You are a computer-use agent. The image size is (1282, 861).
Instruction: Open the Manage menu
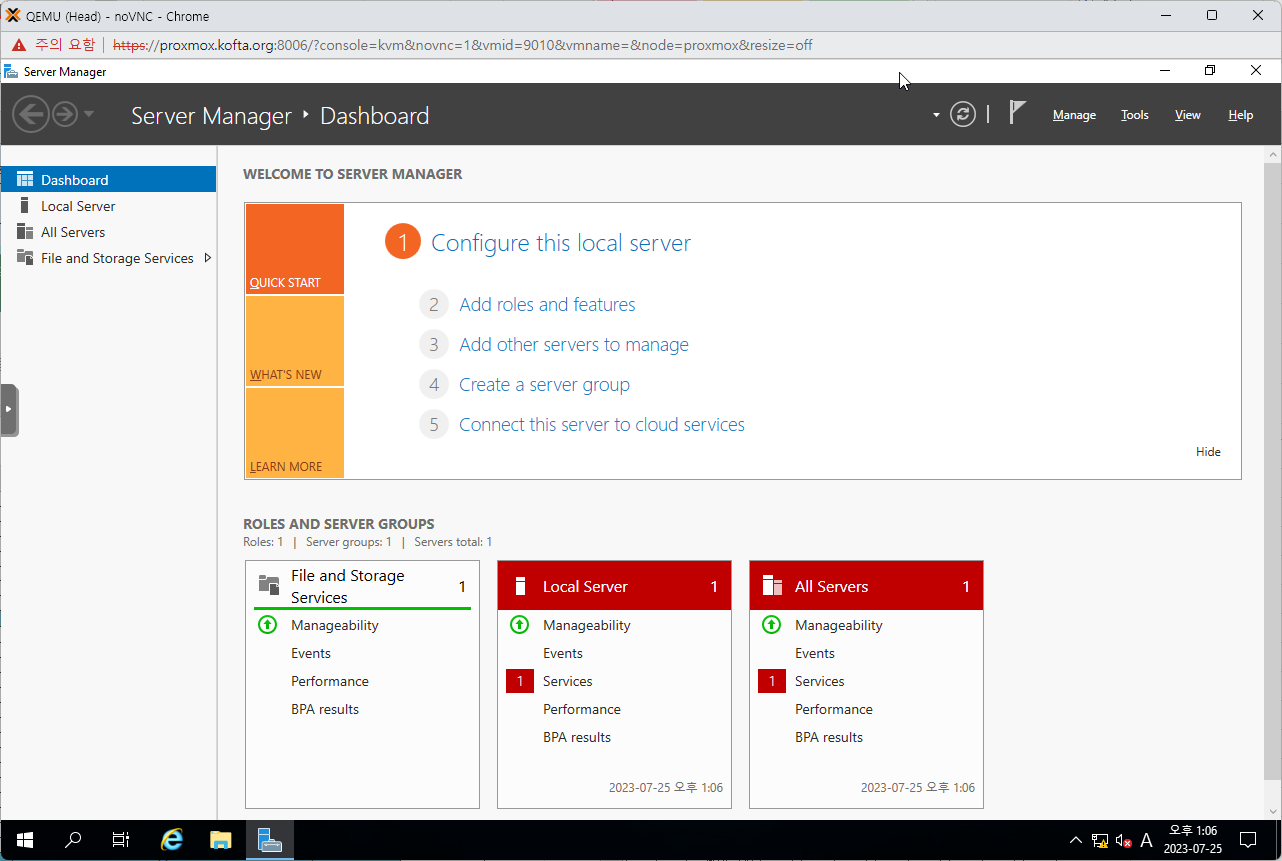(1074, 115)
